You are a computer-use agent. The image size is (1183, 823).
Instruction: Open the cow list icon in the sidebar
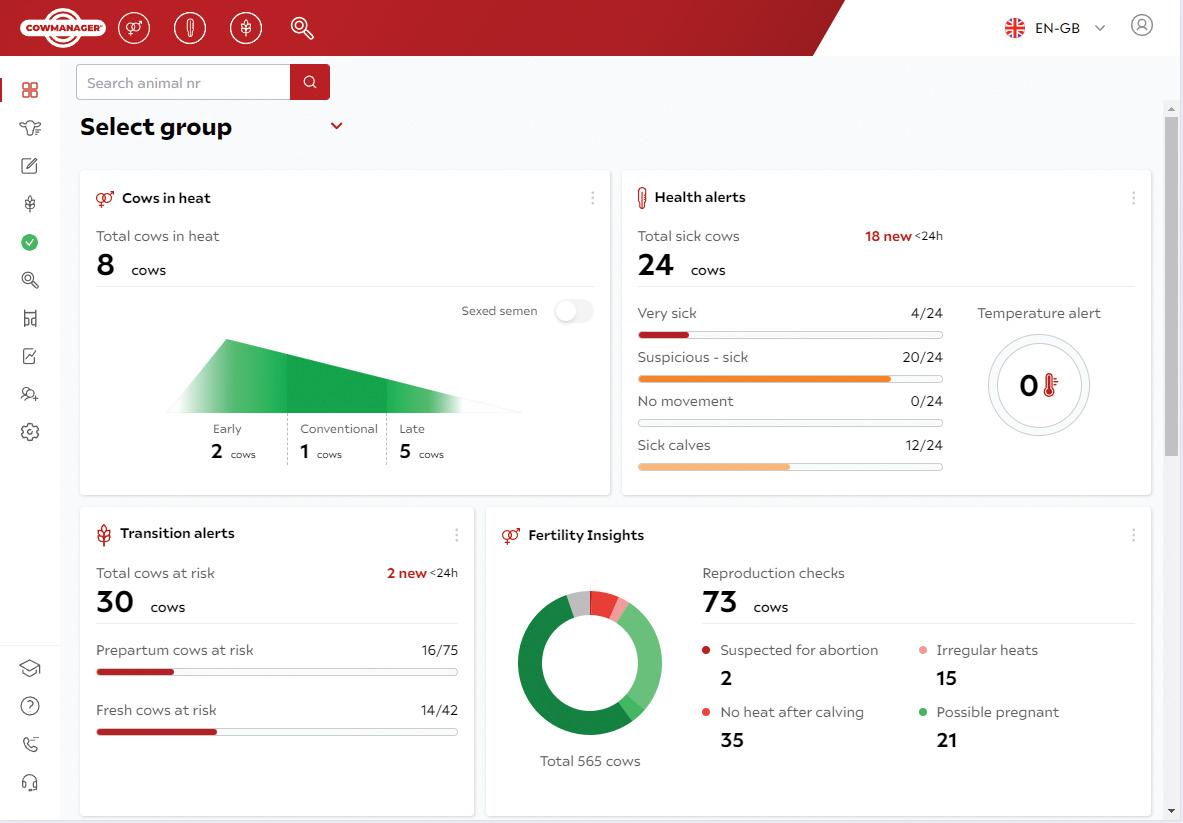(29, 127)
